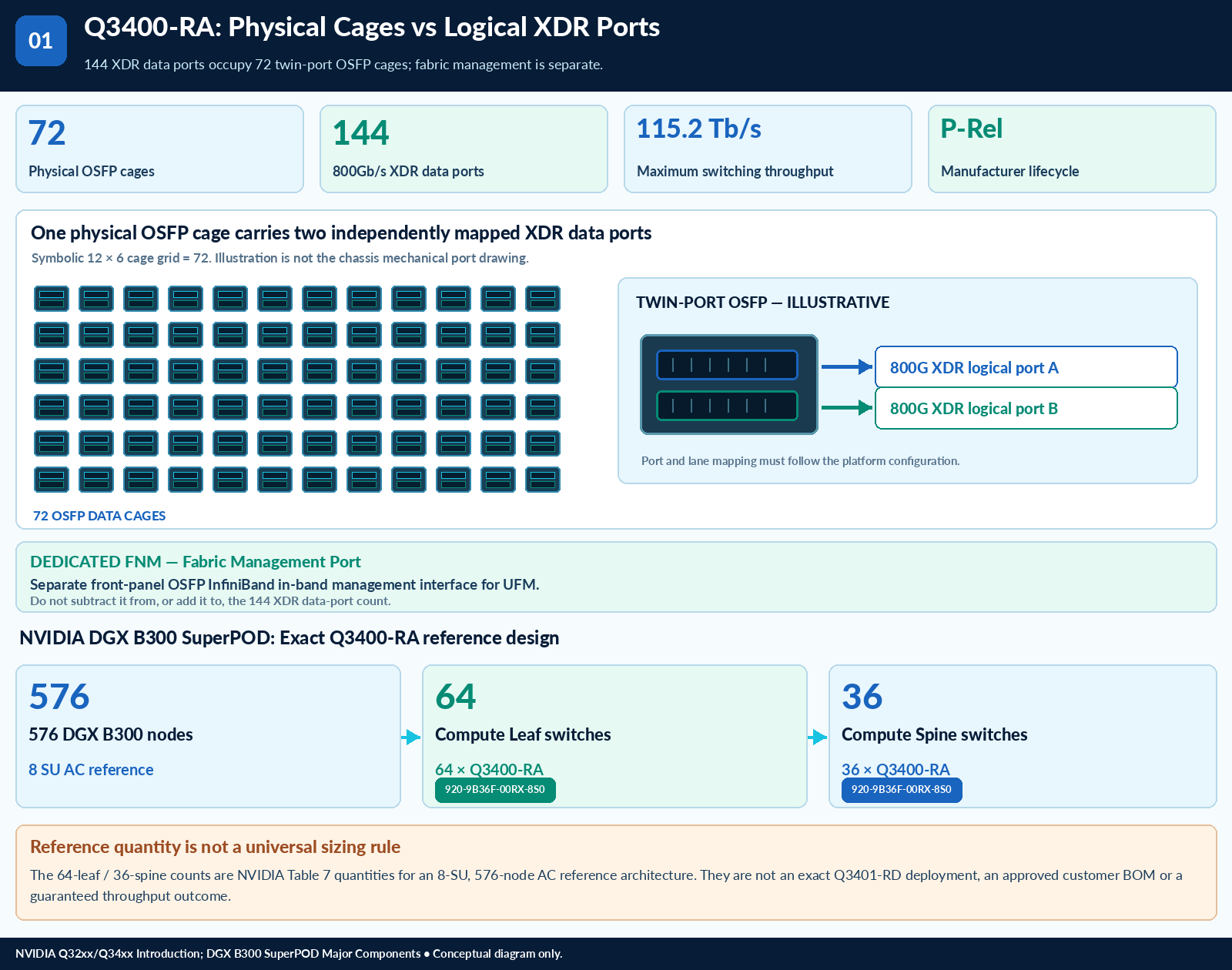Click the large 576 number

59,697
